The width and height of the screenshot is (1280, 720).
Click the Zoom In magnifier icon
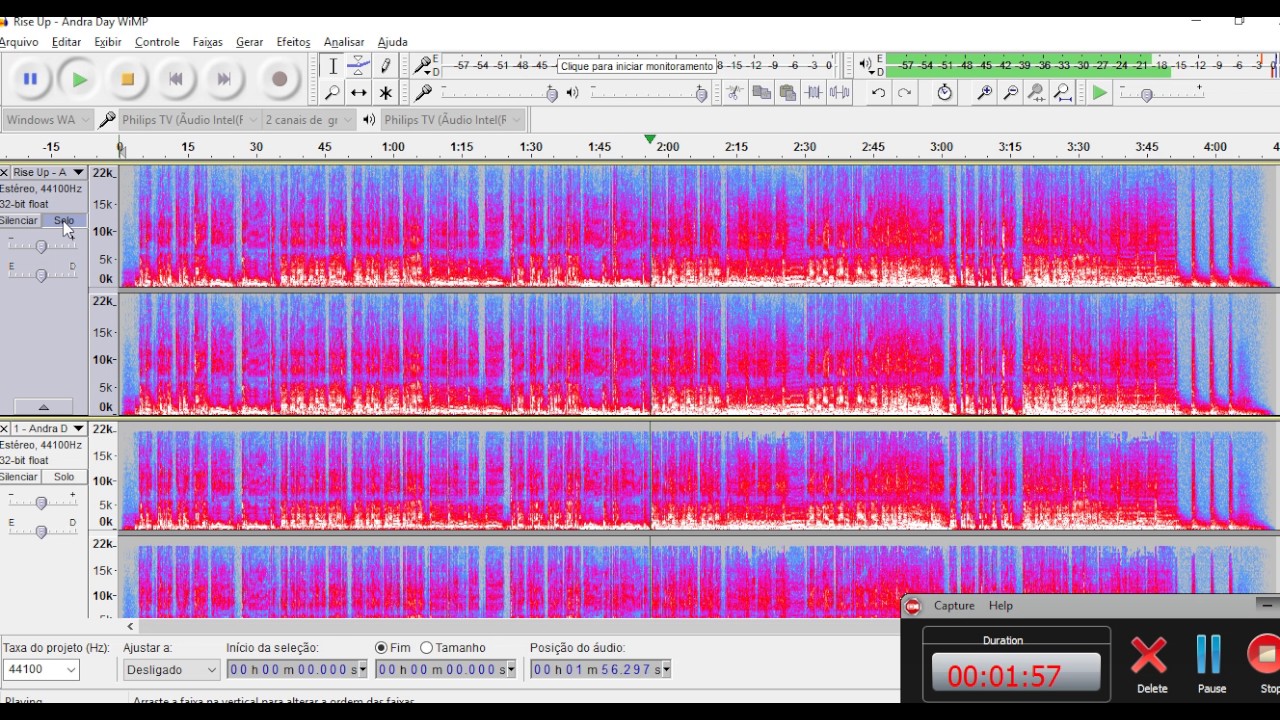(984, 93)
